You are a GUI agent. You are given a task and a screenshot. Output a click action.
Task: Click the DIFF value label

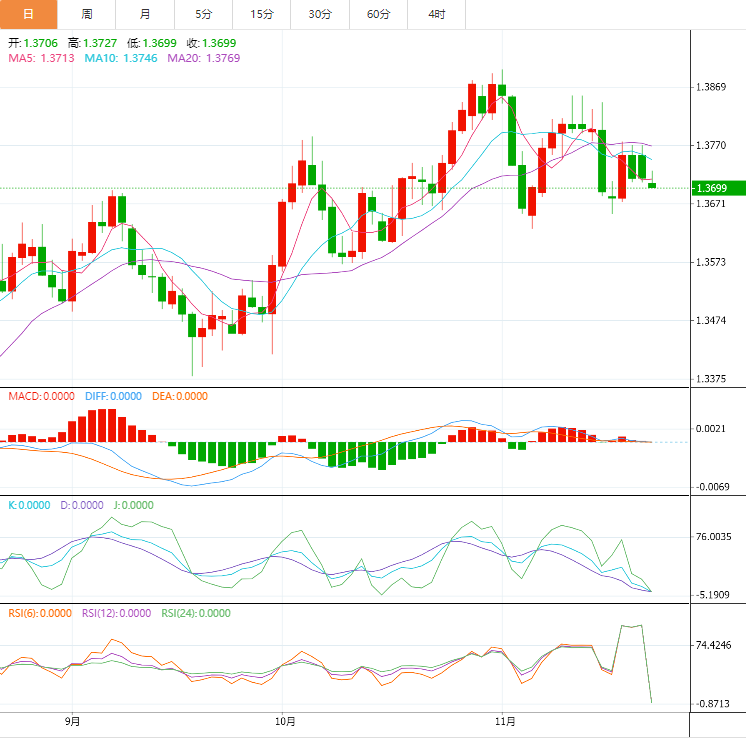tap(113, 397)
